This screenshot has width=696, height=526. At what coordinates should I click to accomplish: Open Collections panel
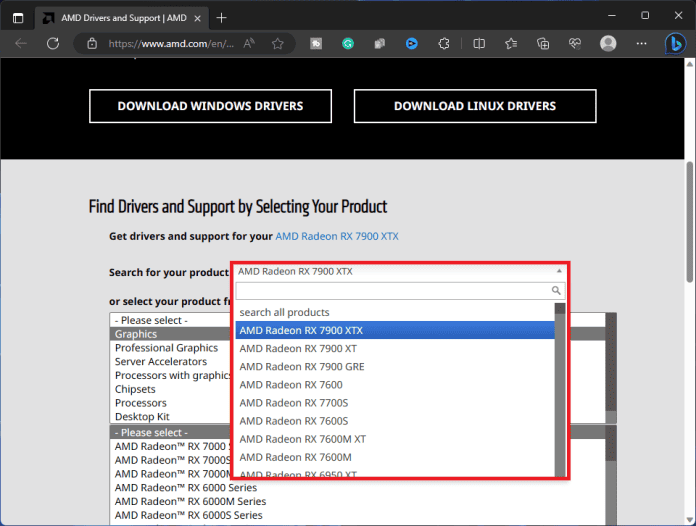(543, 44)
